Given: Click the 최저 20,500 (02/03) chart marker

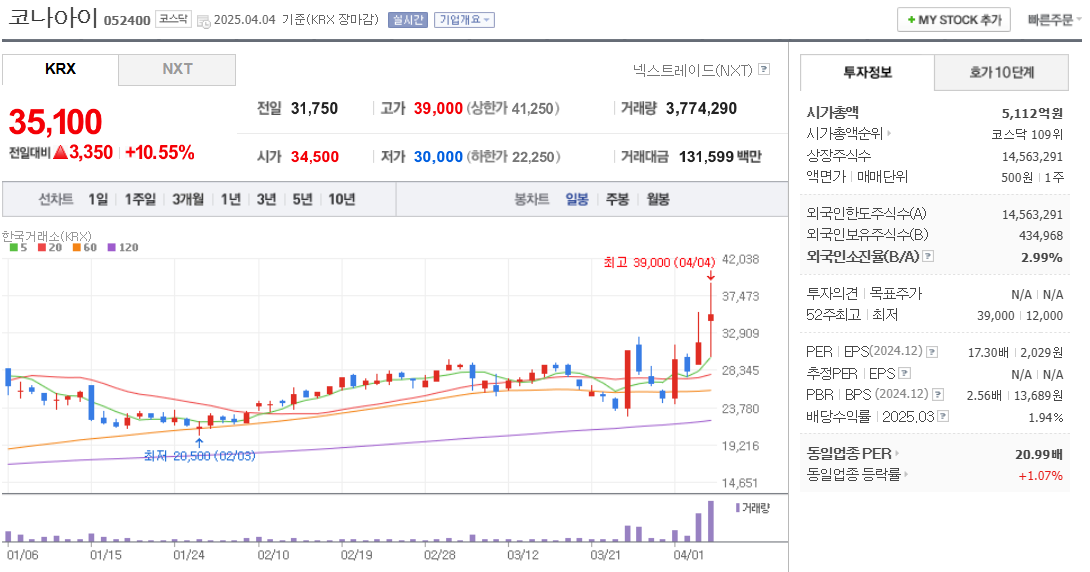Looking at the screenshot, I should point(200,456).
